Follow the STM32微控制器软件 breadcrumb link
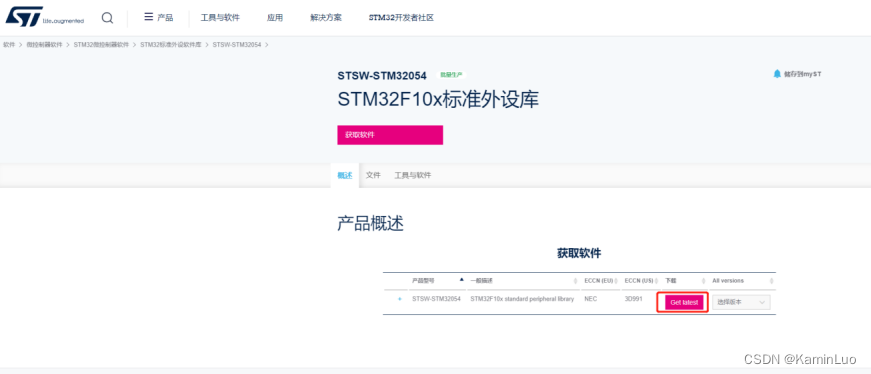 pos(101,44)
